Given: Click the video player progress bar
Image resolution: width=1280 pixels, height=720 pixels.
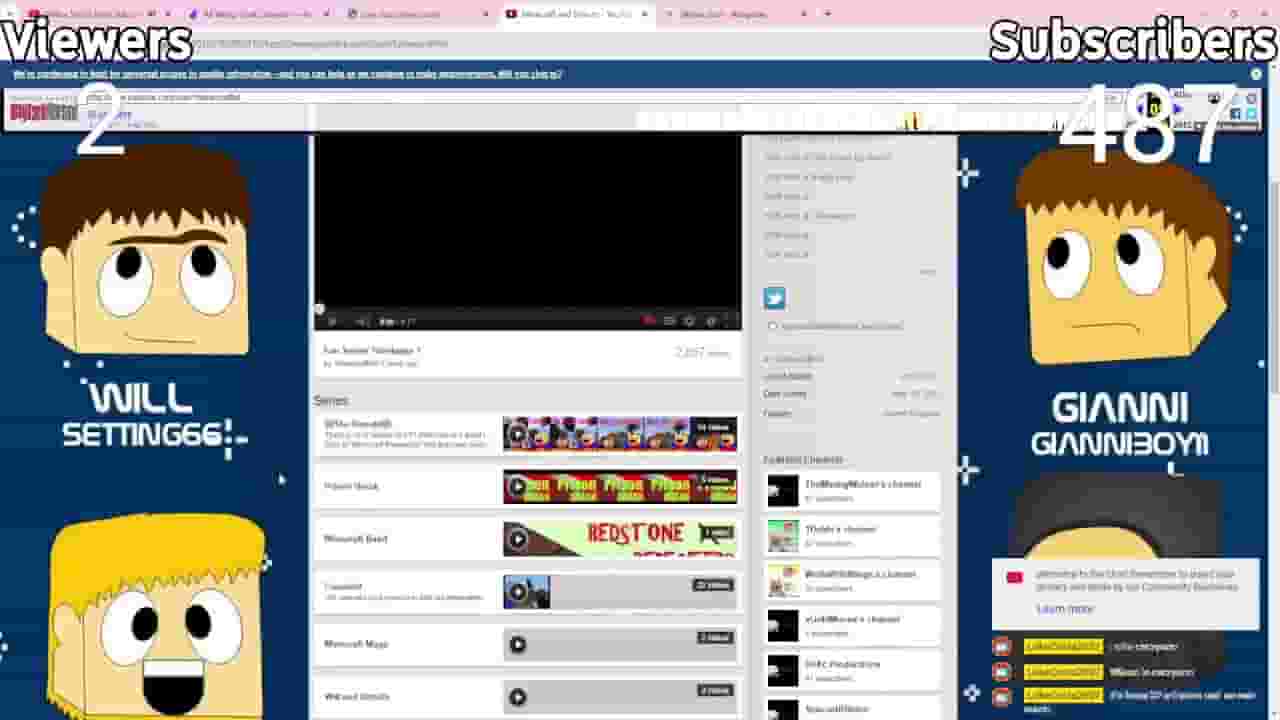Looking at the screenshot, I should coord(528,309).
